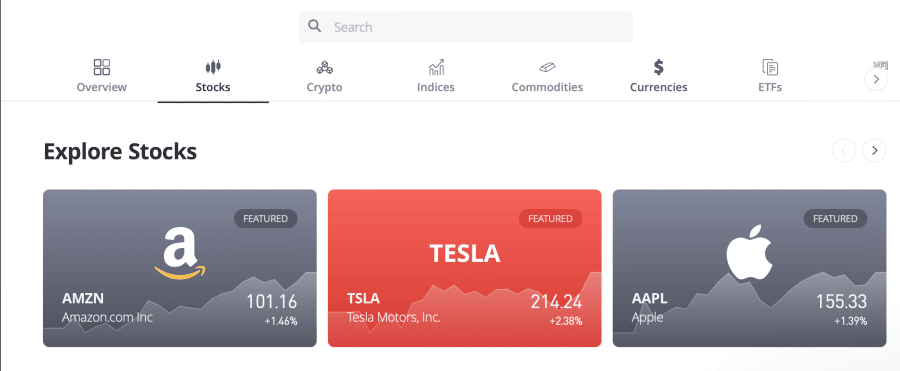Viewport: 900px width, 371px height.
Task: Click the Commodities gold bar icon
Action: click(547, 68)
